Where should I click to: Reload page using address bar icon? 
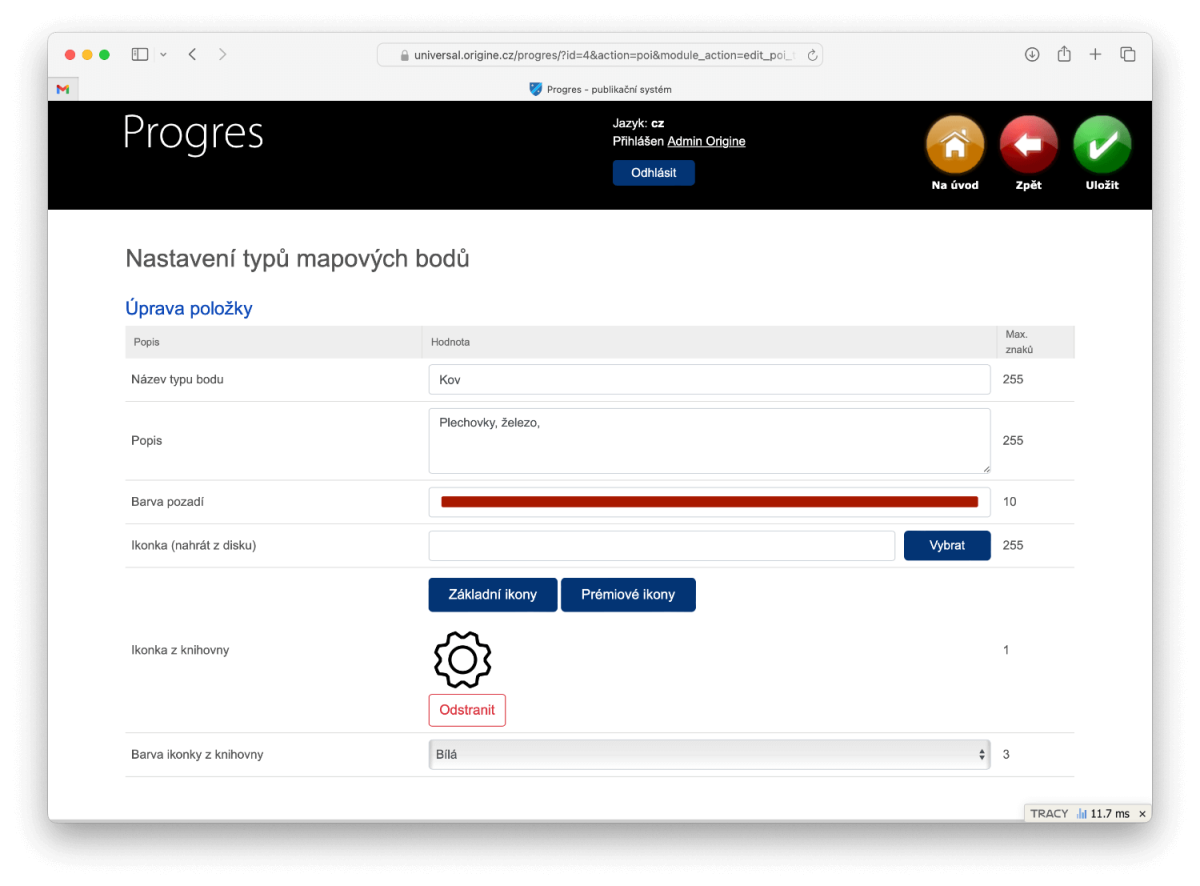(x=812, y=55)
